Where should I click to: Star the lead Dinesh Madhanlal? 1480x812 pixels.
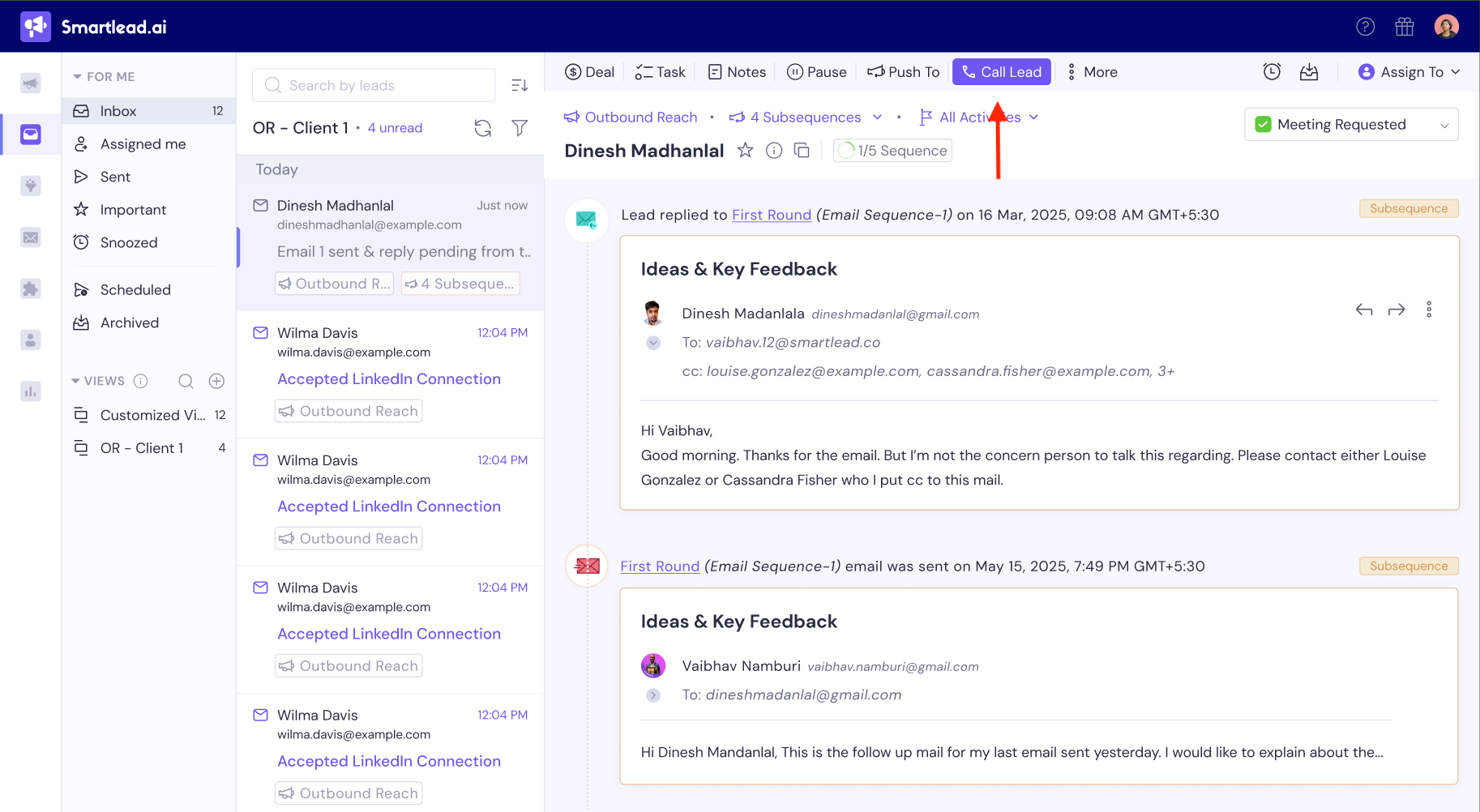pyautogui.click(x=745, y=151)
